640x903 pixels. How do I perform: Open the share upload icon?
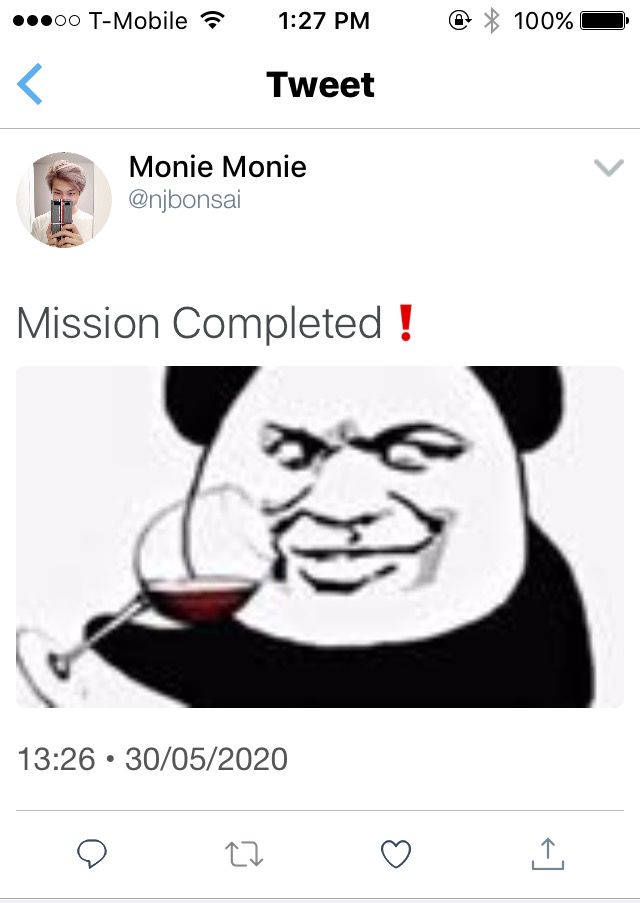[x=547, y=853]
